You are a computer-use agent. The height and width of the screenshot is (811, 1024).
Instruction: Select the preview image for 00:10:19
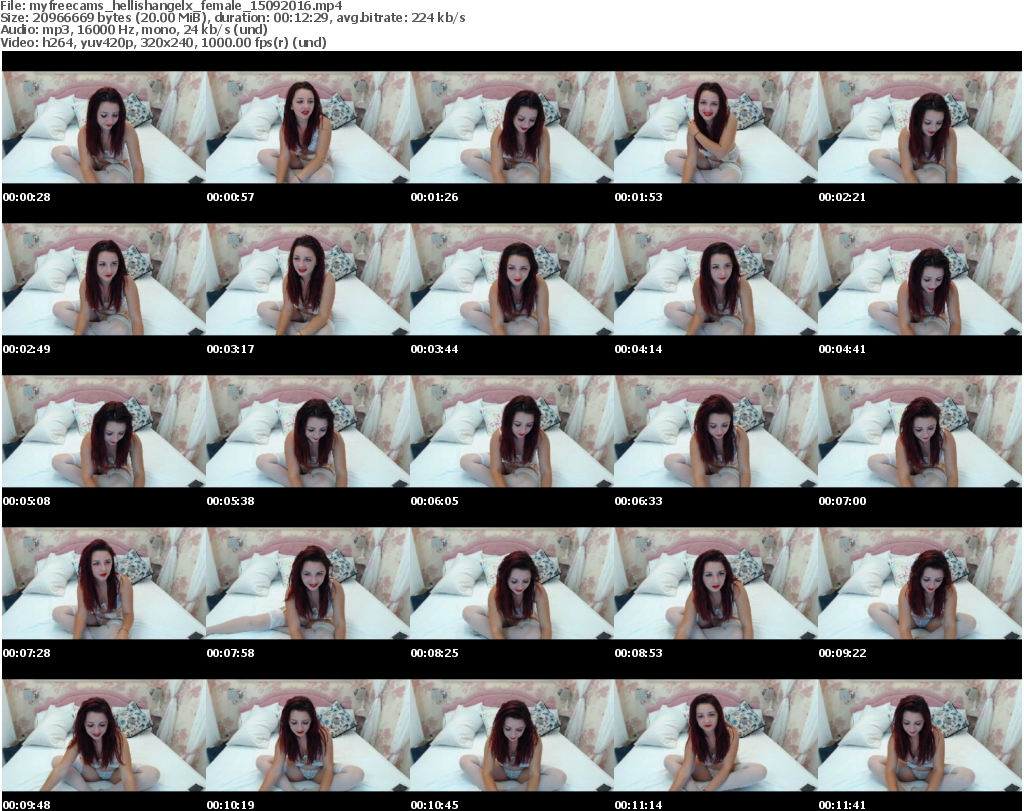pyautogui.click(x=308, y=735)
